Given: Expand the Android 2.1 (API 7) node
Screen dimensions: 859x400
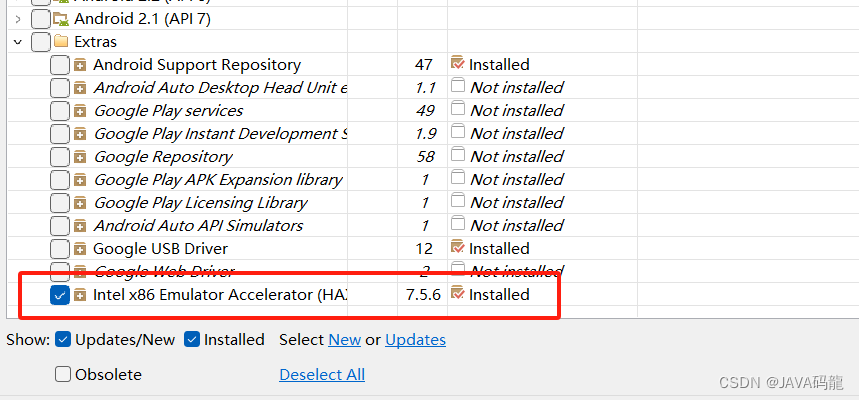Looking at the screenshot, I should (x=18, y=19).
